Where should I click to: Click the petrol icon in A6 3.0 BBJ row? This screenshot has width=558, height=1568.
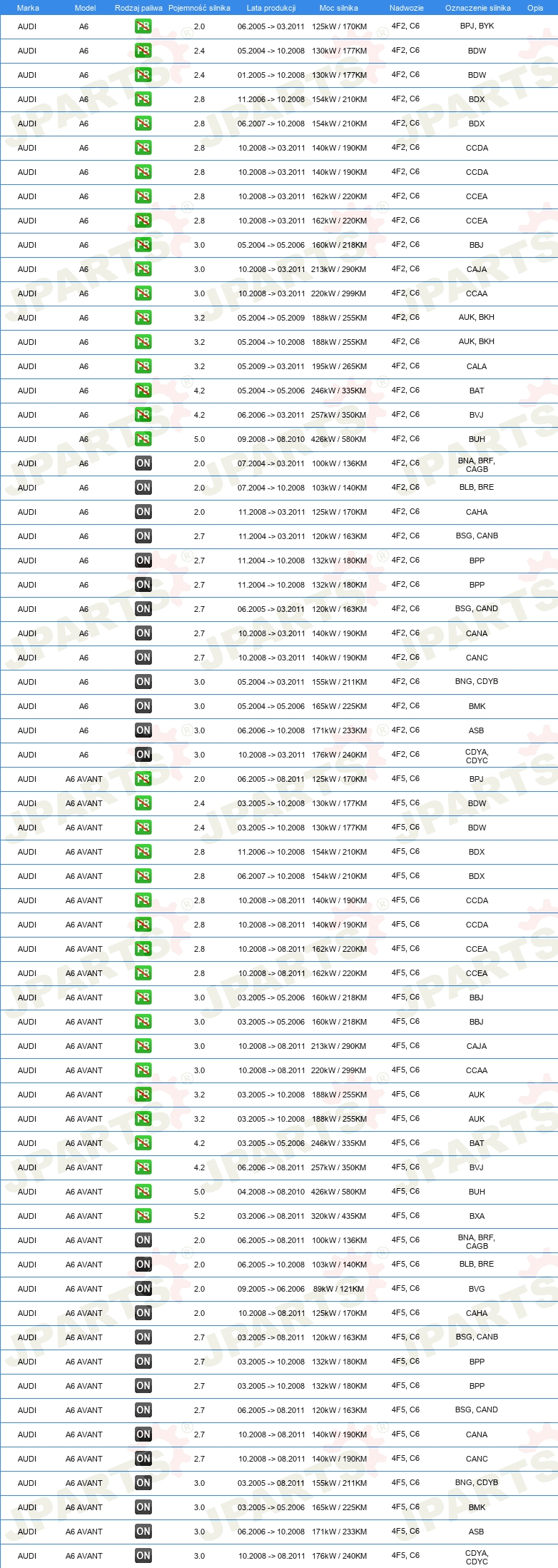(x=143, y=245)
